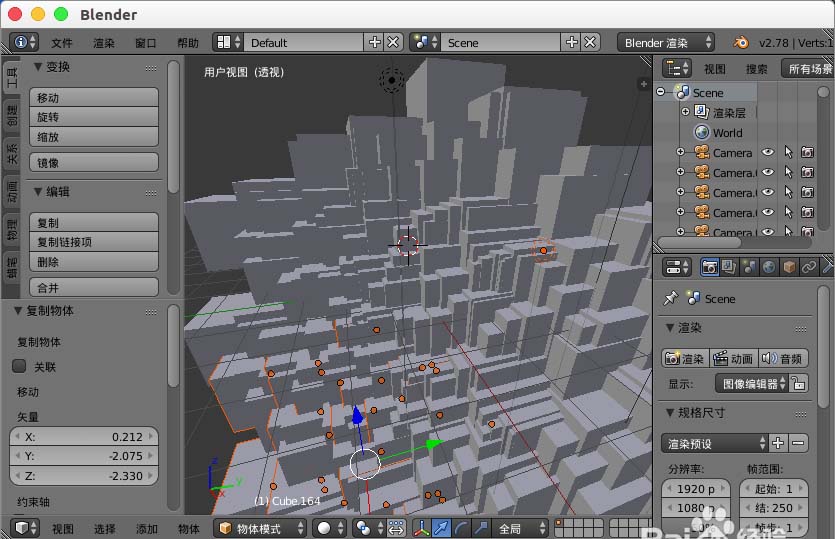Viewport: 835px width, 539px height.
Task: Select the Scene tab icon in Properties
Action: pos(749,267)
